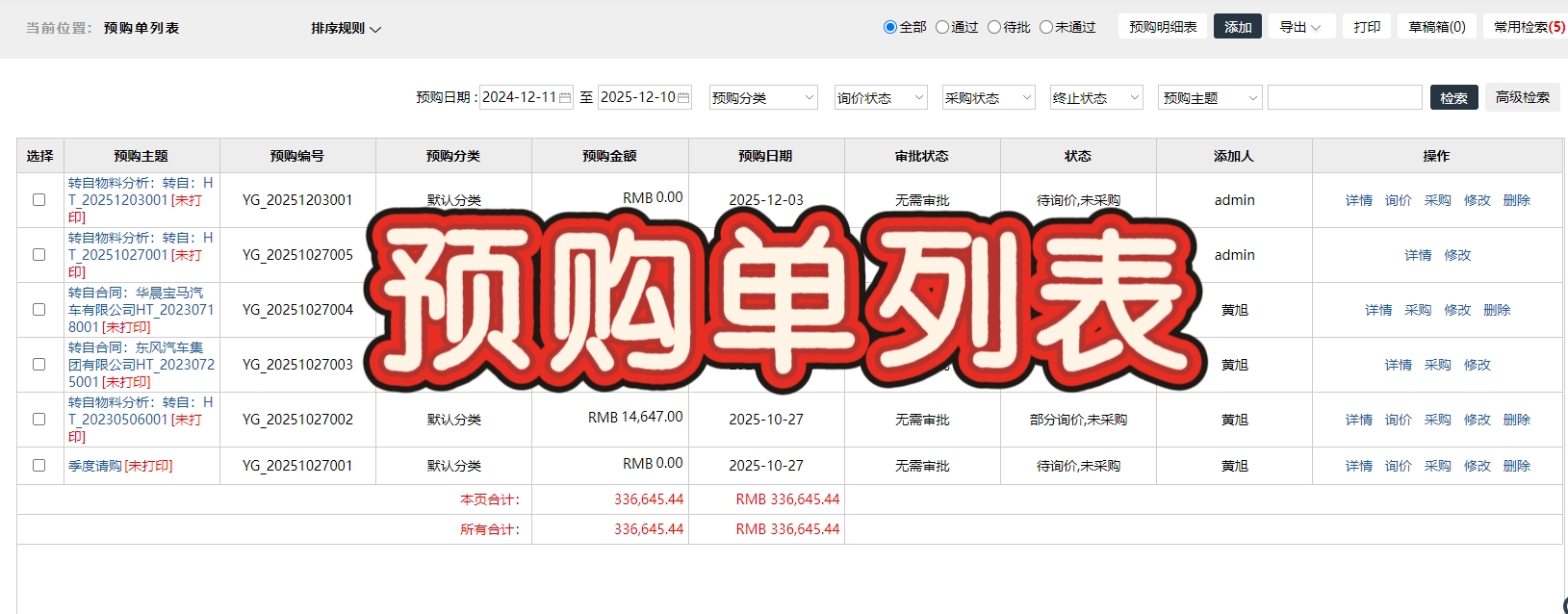Click the 预购金额 column header
This screenshot has height=614, width=1568.
pyautogui.click(x=609, y=156)
